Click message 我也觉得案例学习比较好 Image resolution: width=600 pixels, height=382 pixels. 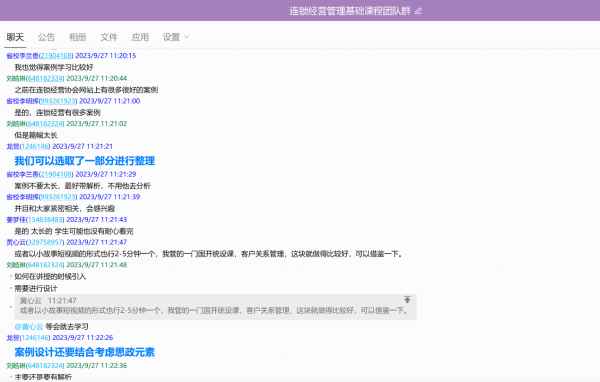pyautogui.click(x=54, y=67)
